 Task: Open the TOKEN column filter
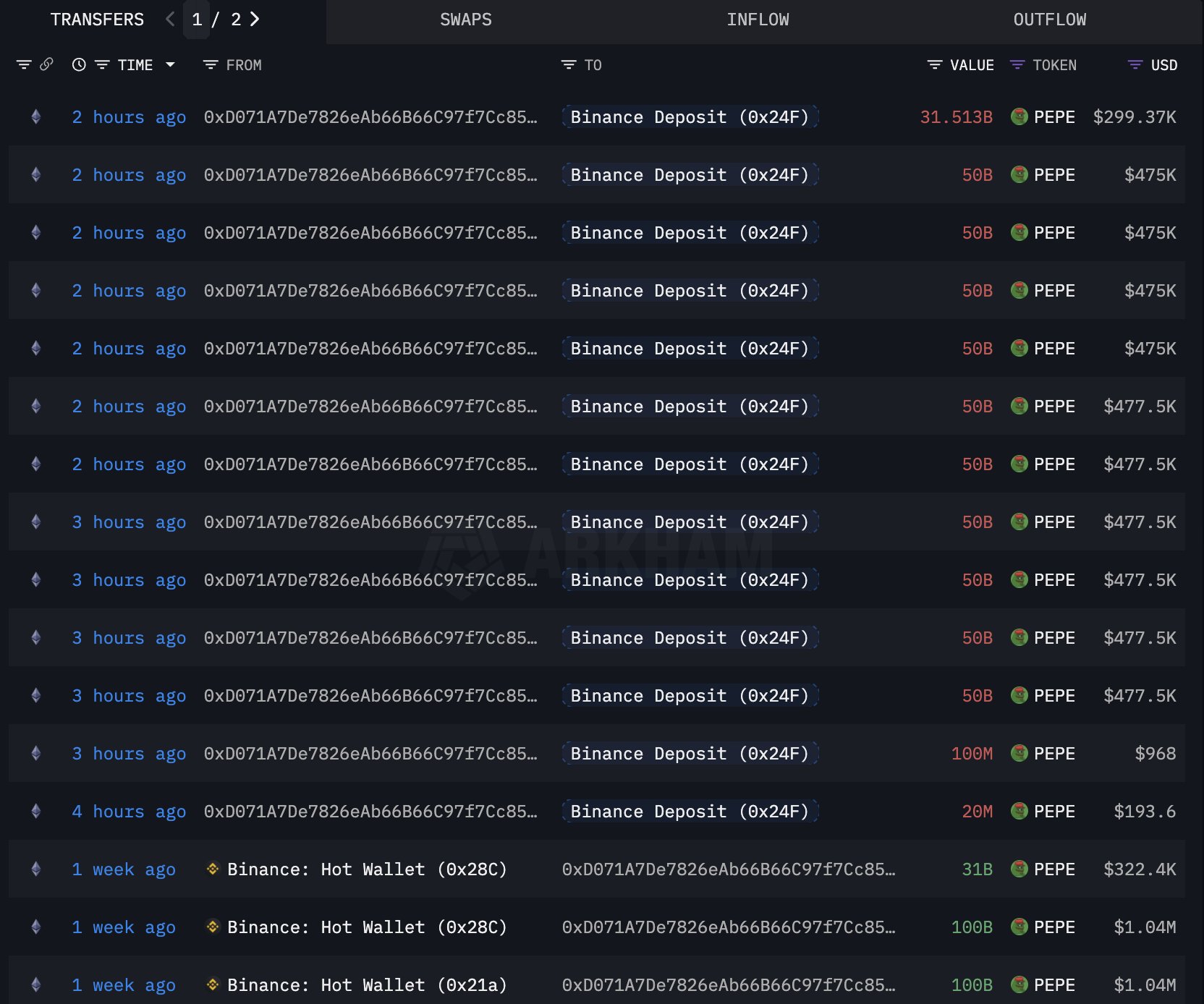pyautogui.click(x=1017, y=65)
